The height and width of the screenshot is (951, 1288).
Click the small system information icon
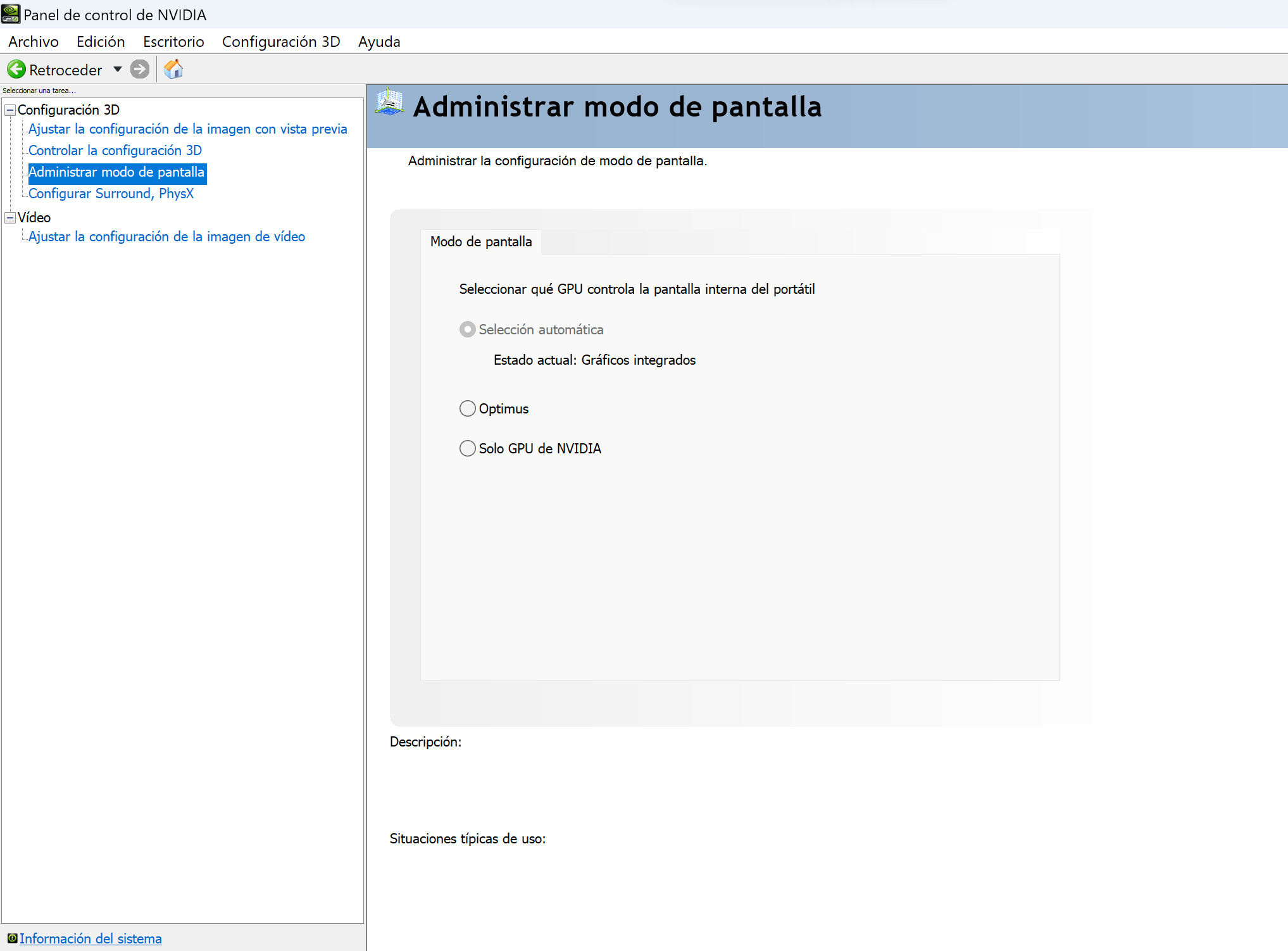(12, 938)
